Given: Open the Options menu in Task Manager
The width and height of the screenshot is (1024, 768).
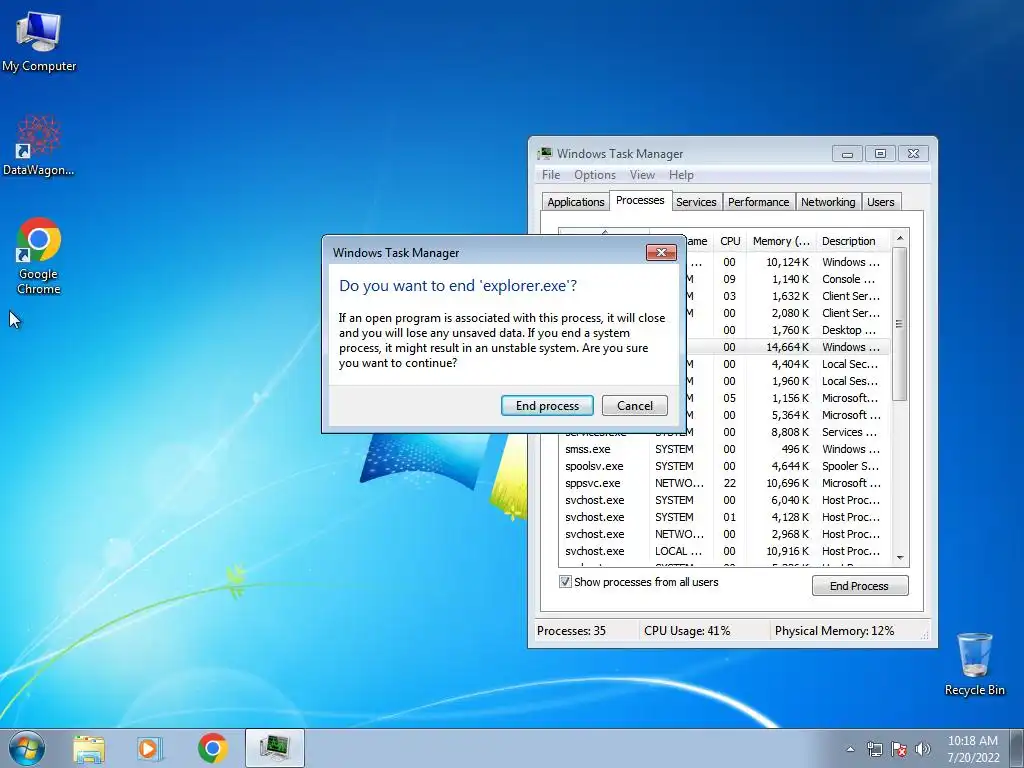Looking at the screenshot, I should tap(594, 175).
